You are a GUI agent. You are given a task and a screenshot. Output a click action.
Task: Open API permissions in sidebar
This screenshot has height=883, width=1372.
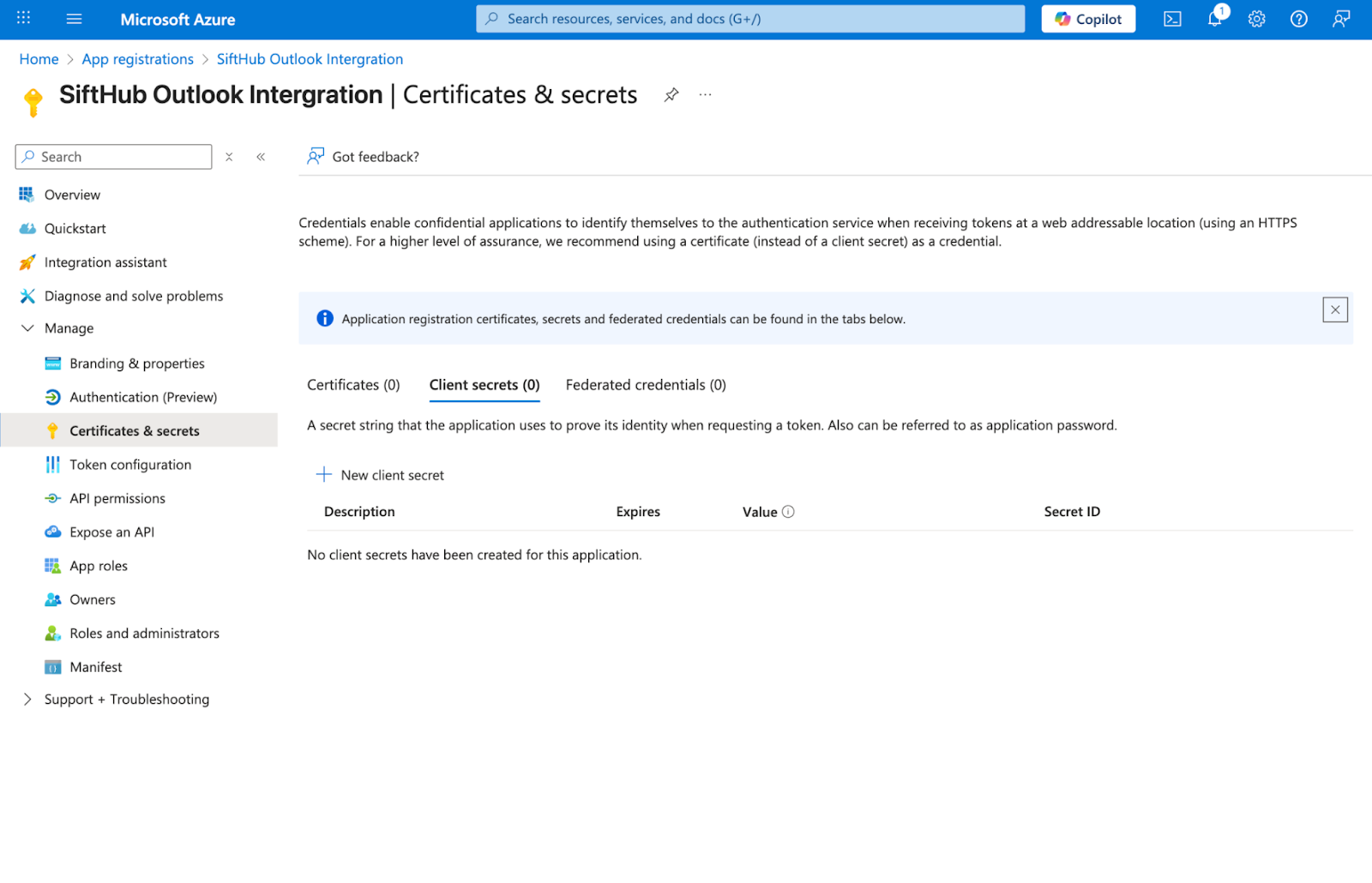click(117, 498)
